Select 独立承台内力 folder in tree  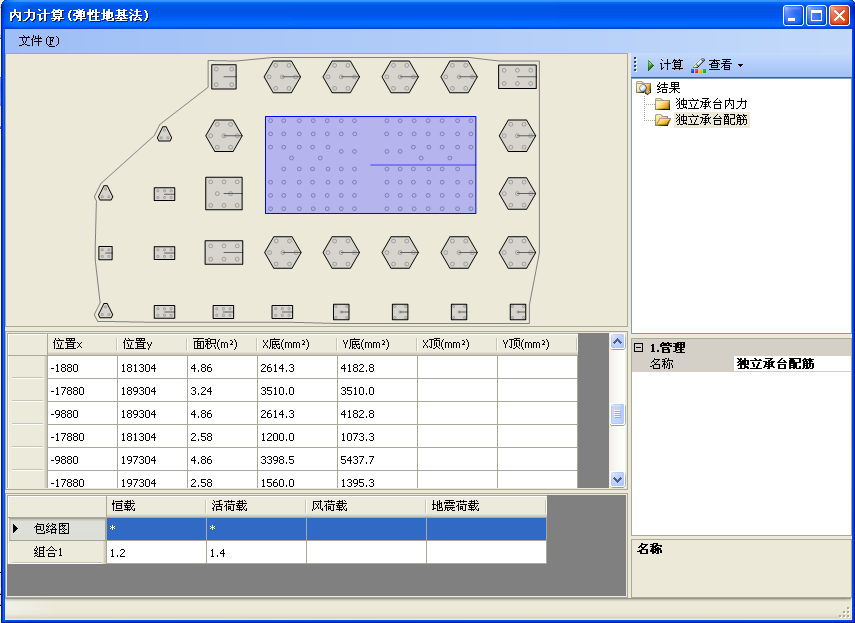[x=711, y=104]
